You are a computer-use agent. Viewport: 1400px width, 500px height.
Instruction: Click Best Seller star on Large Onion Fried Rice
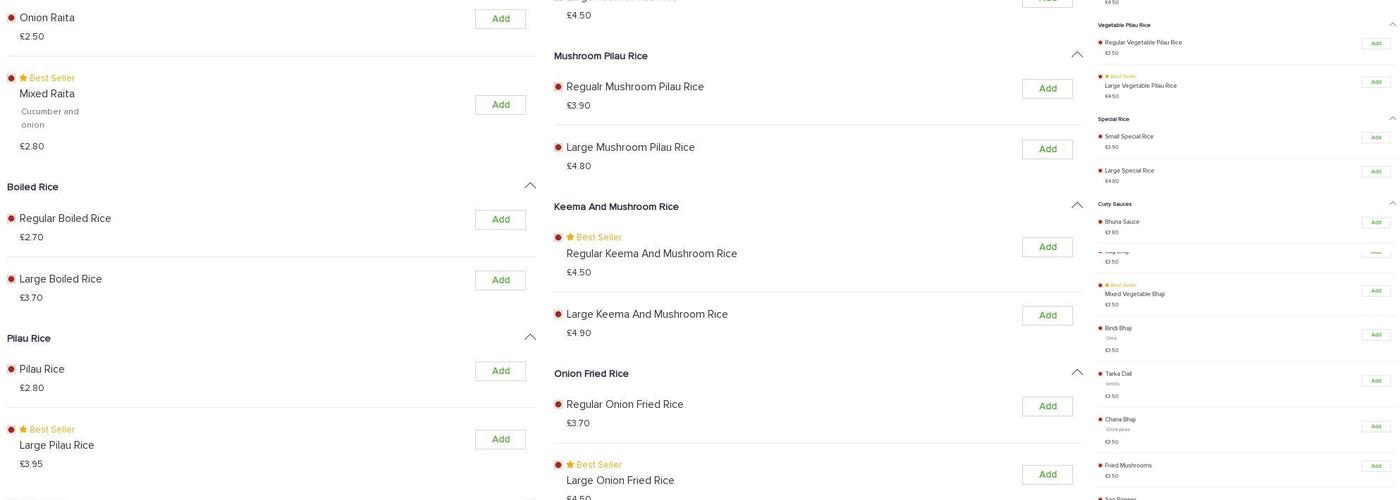coord(570,465)
